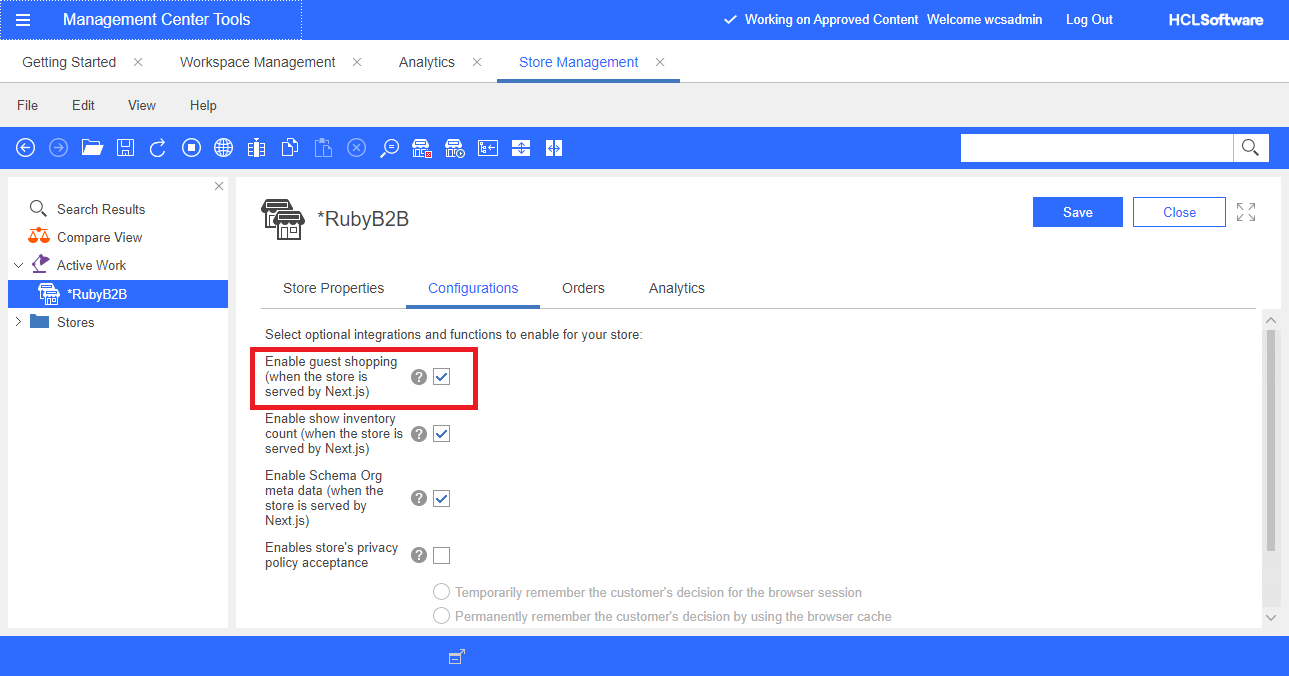
Task: Close the Getting Started tab
Action: point(138,62)
